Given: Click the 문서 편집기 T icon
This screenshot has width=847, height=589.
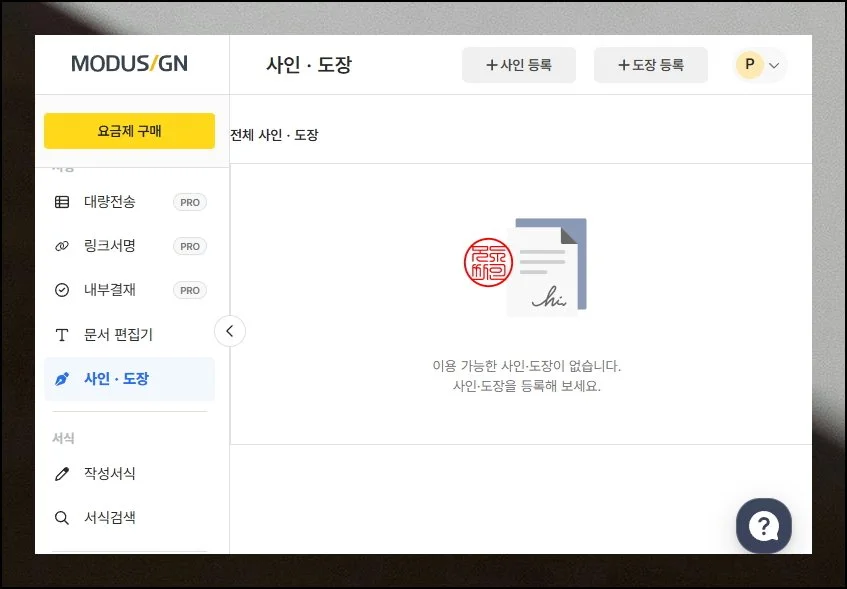Looking at the screenshot, I should [x=62, y=334].
